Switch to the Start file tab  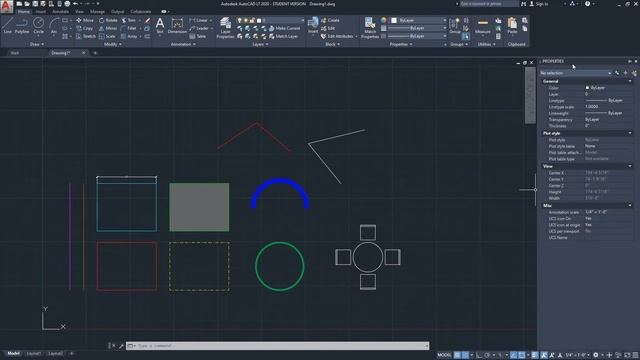tap(15, 53)
